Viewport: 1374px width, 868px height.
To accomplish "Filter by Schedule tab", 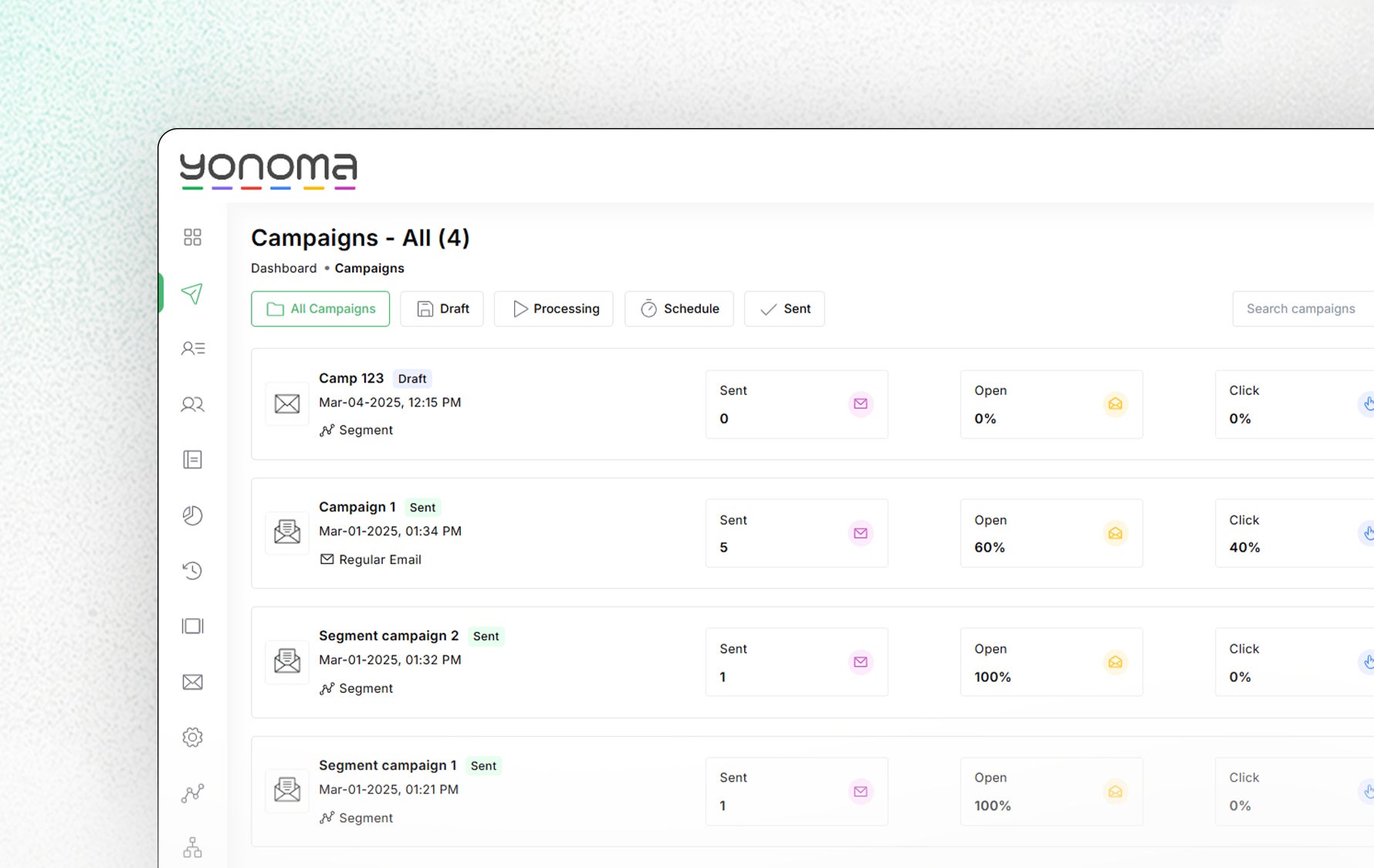I will pyautogui.click(x=679, y=309).
